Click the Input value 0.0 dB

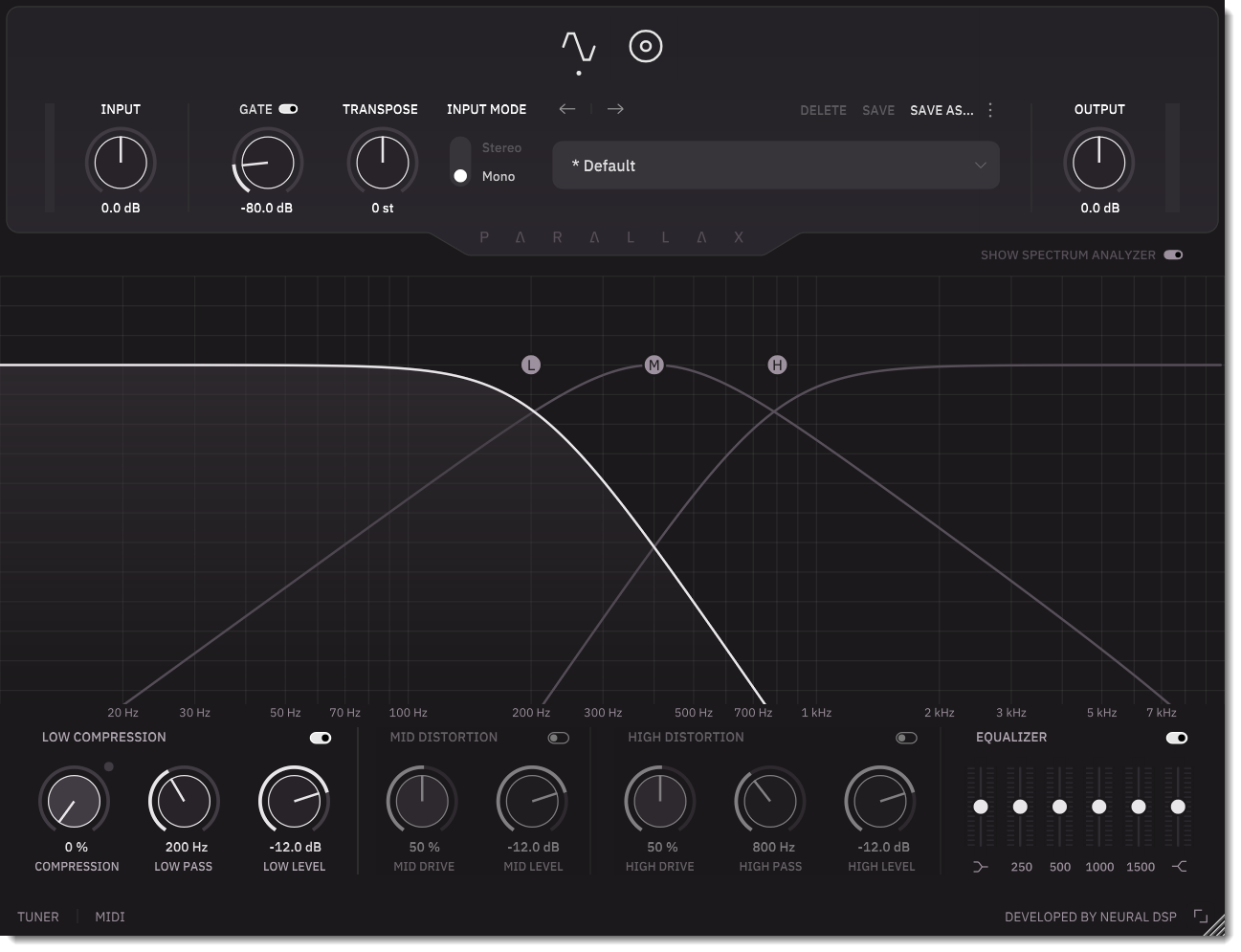pos(121,208)
